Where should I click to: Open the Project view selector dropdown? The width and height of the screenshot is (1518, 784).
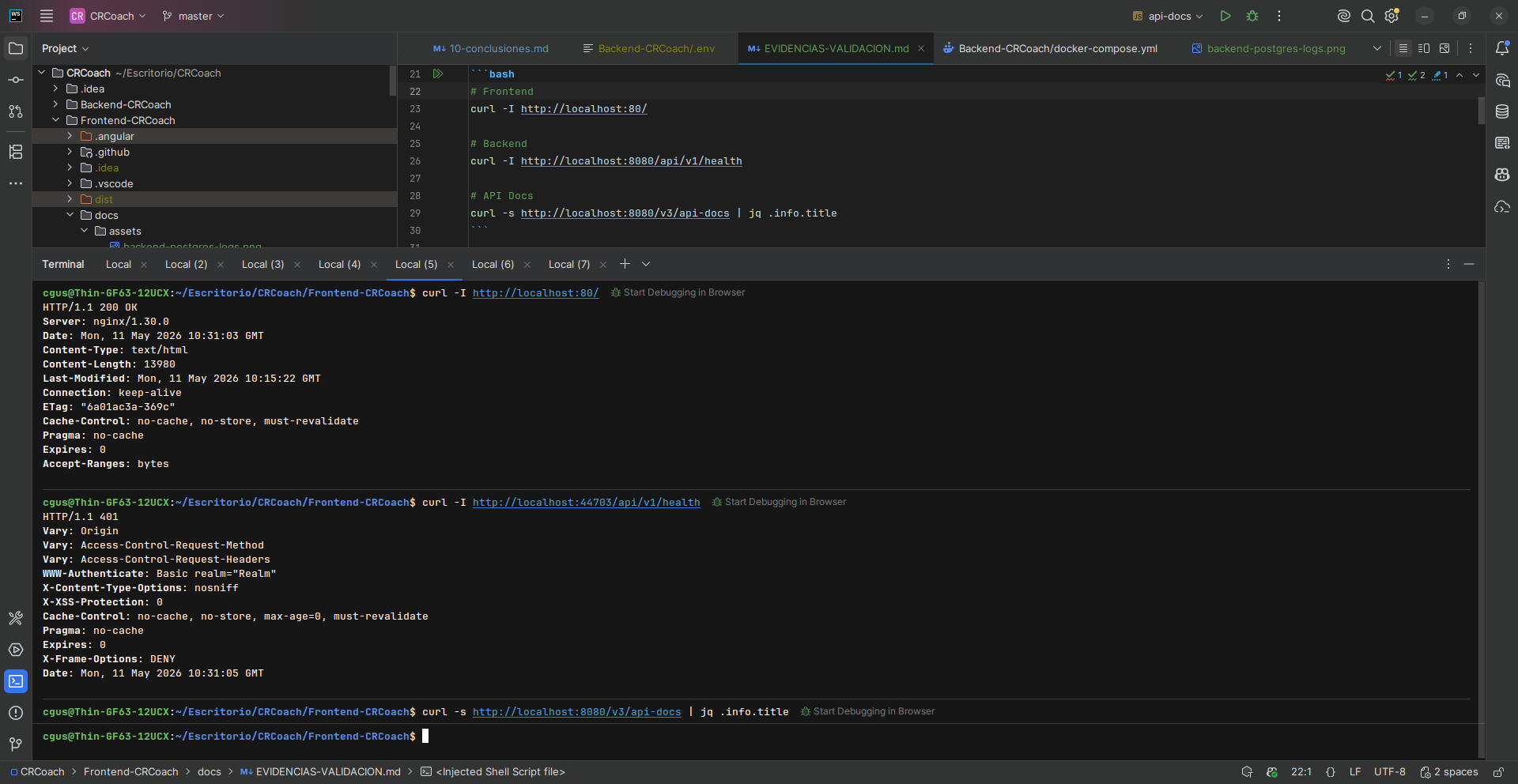[x=65, y=48]
